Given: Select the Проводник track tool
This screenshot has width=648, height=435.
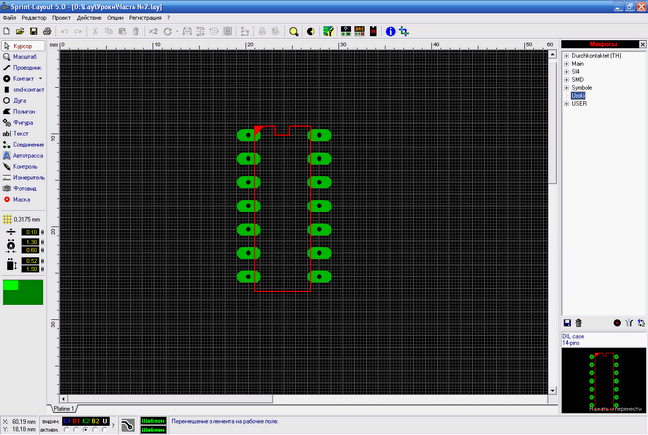Looking at the screenshot, I should point(23,68).
